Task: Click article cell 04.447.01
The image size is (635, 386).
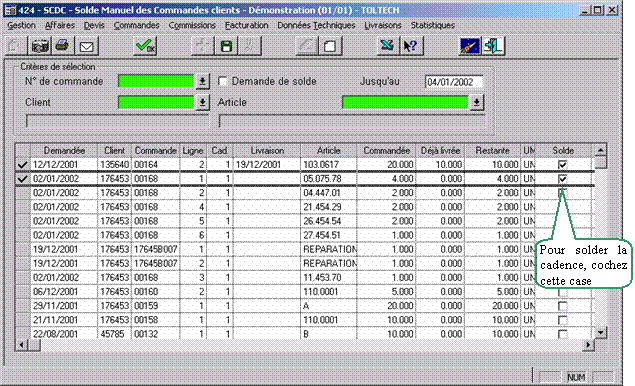Action: (x=328, y=193)
